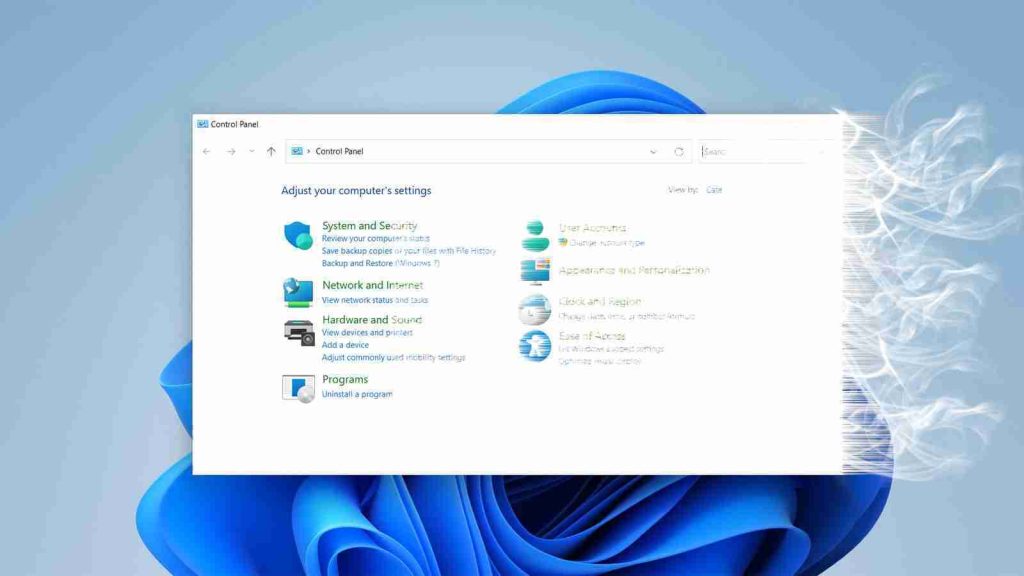The width and height of the screenshot is (1024, 576).
Task: Click the Adjust your computer's settings heading
Action: [x=356, y=191]
